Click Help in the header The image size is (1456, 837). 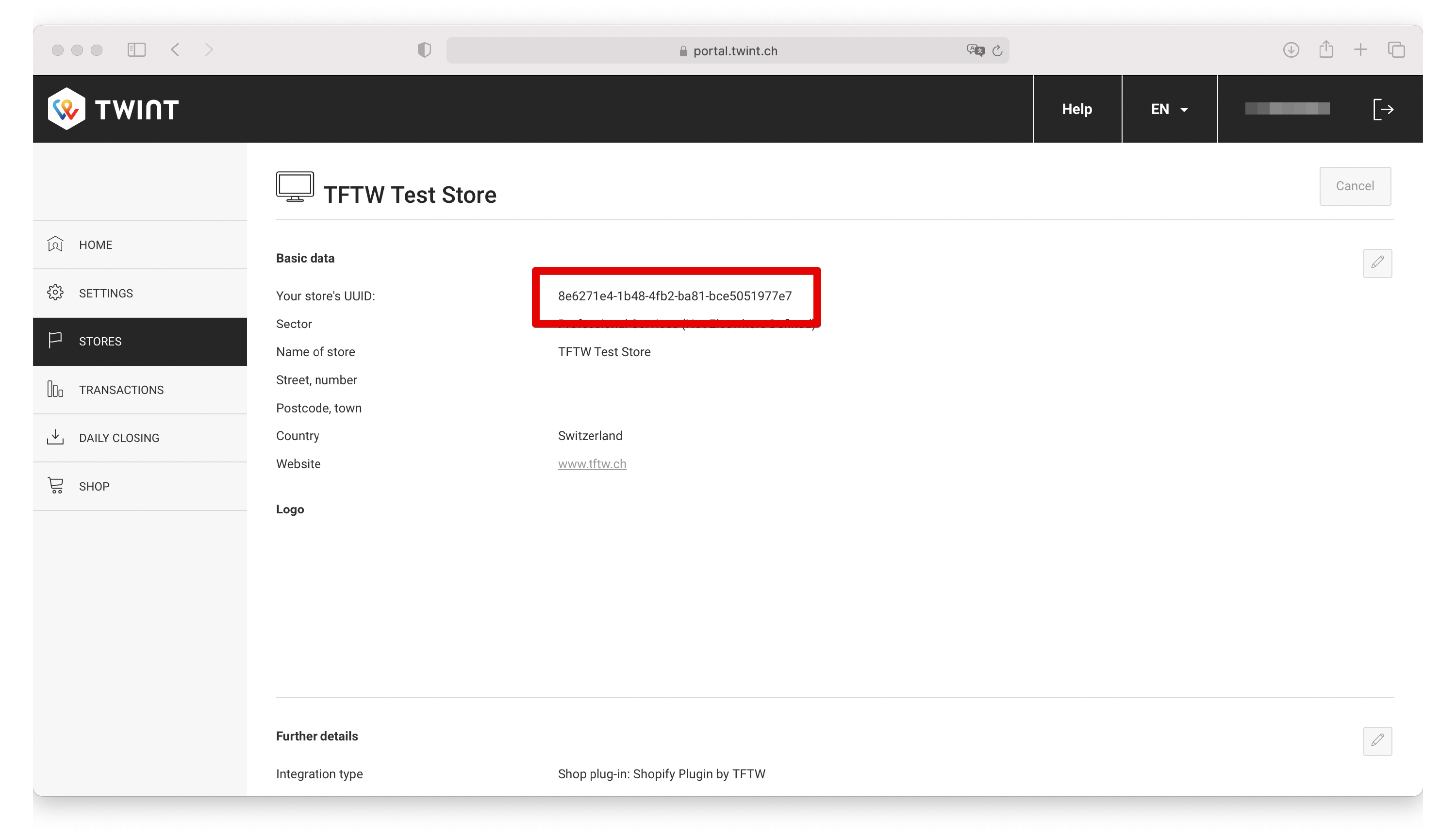(x=1076, y=109)
